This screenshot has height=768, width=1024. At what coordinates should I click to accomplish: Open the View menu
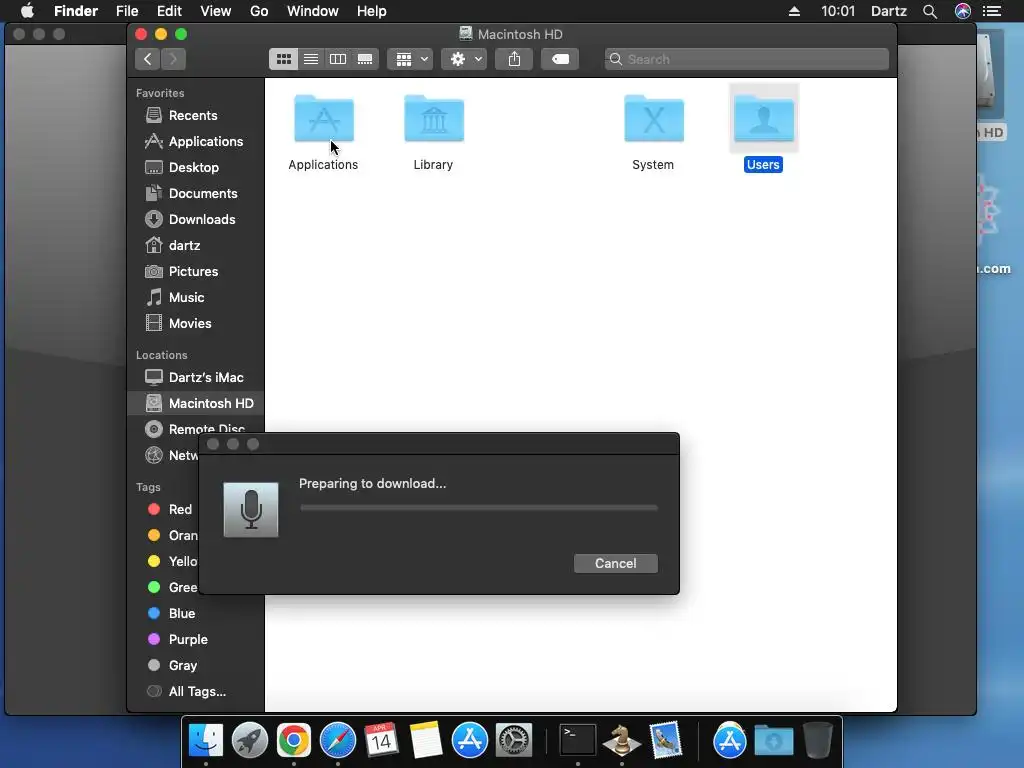point(216,11)
